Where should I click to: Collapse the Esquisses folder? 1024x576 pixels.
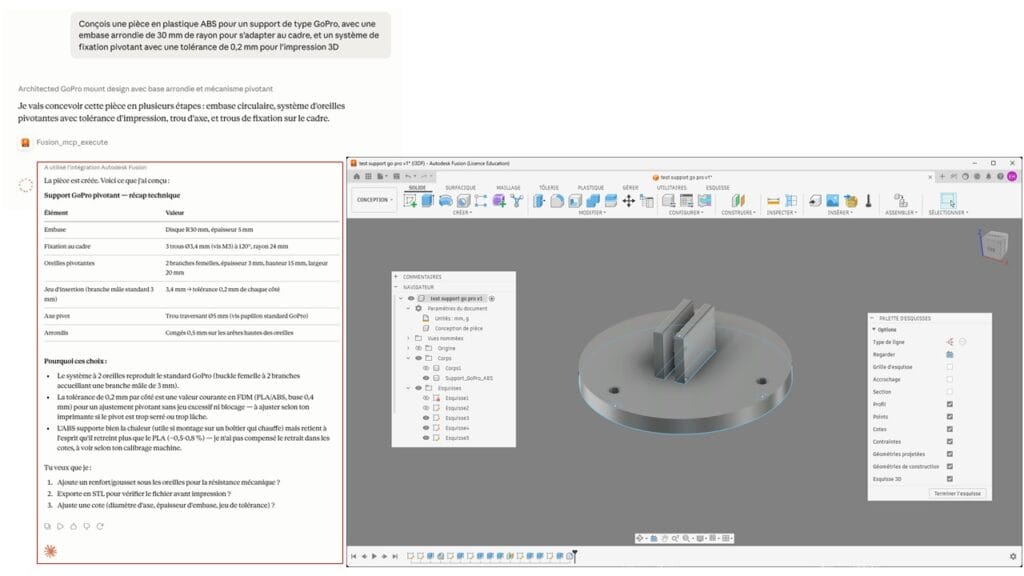pyautogui.click(x=409, y=388)
